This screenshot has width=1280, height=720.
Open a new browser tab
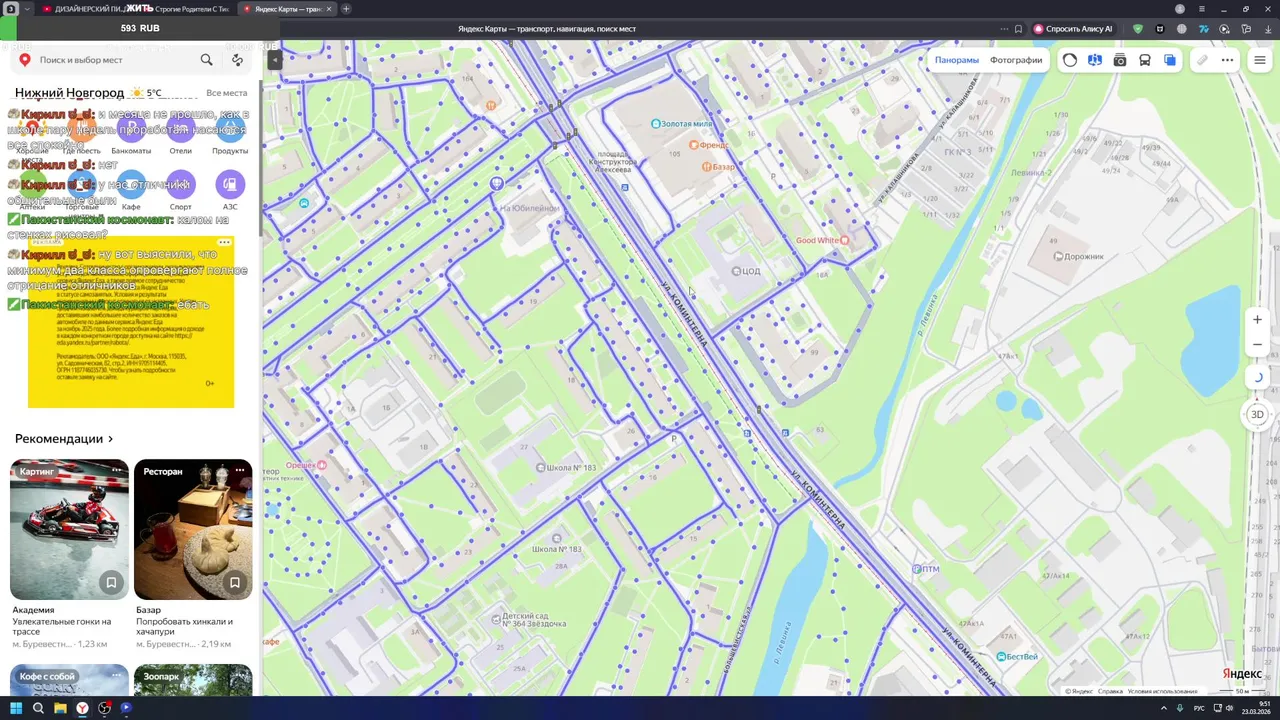tap(346, 9)
